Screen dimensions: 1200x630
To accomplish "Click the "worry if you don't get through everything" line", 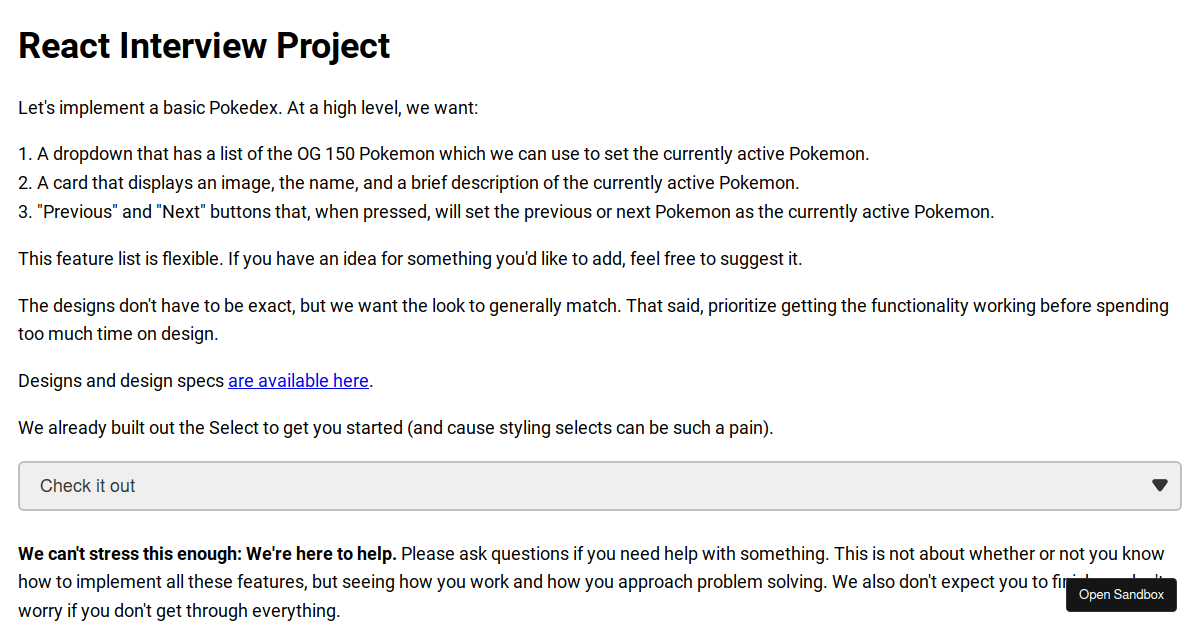I will [179, 610].
